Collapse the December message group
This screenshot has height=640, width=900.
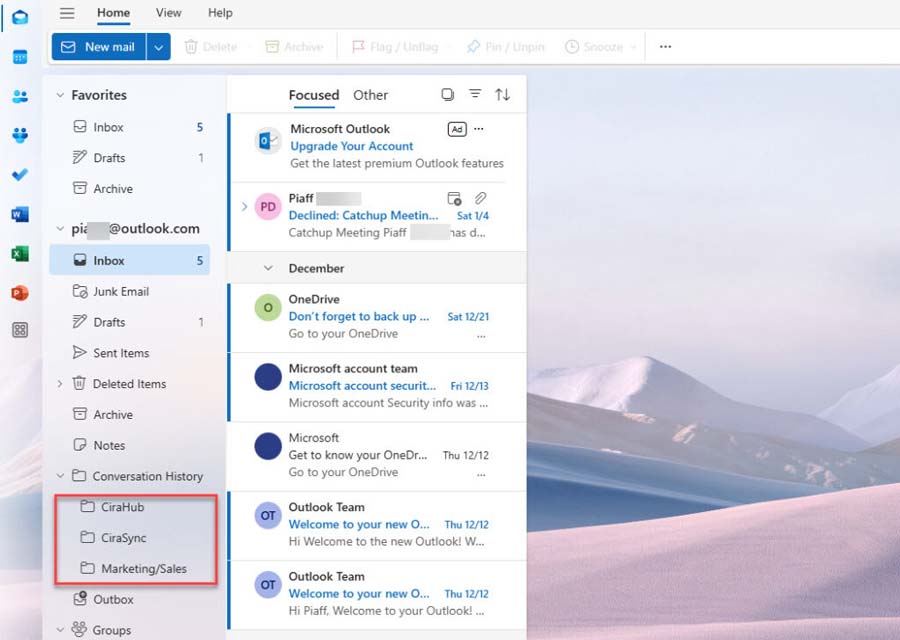point(267,268)
